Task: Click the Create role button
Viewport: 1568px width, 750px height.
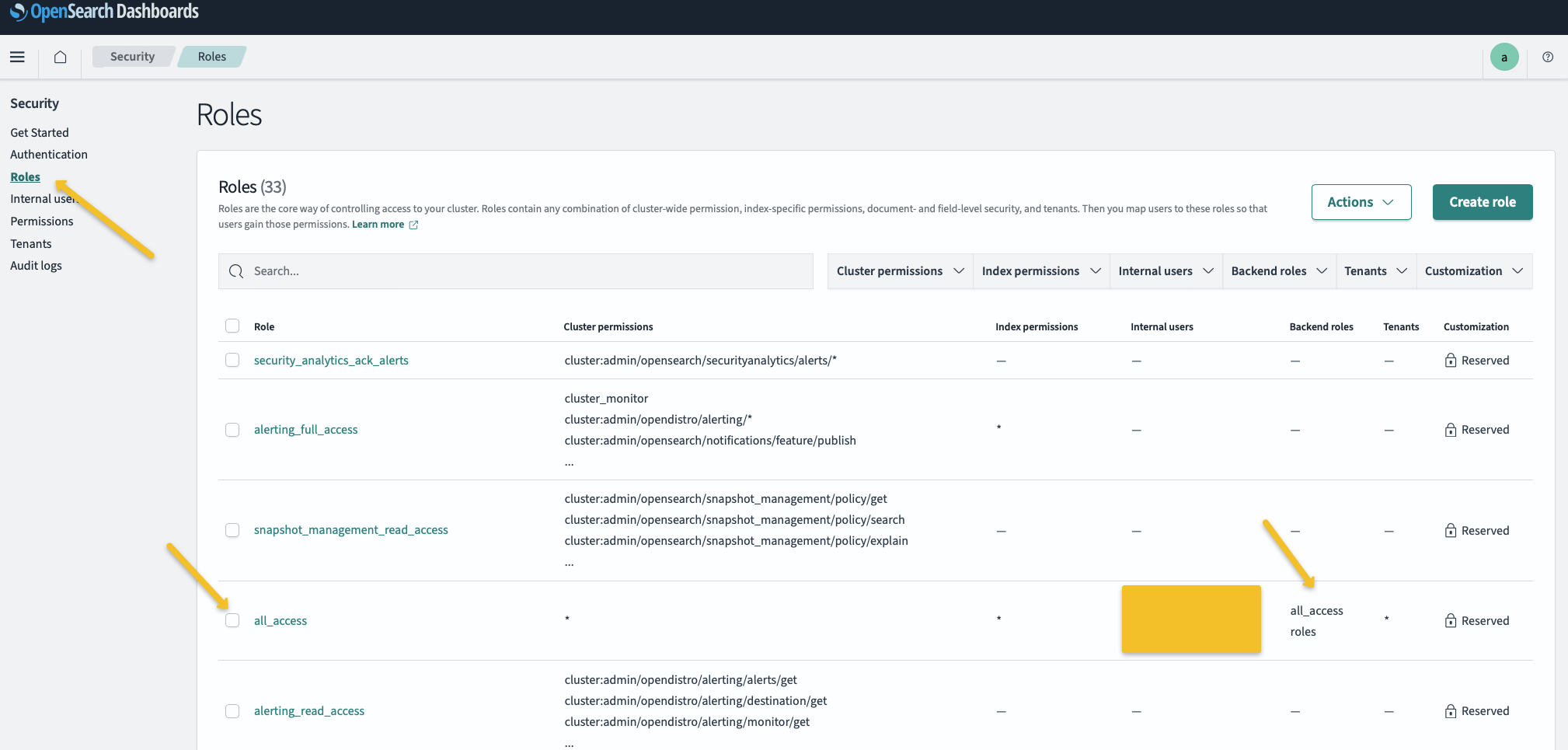Action: point(1483,202)
